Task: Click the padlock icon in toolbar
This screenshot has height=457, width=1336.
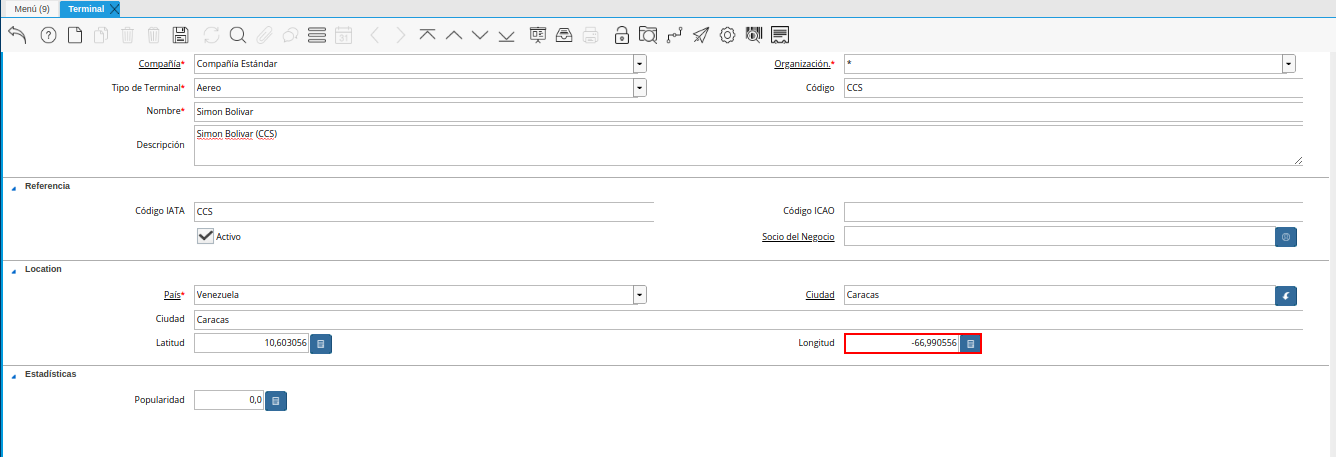Action: point(622,35)
